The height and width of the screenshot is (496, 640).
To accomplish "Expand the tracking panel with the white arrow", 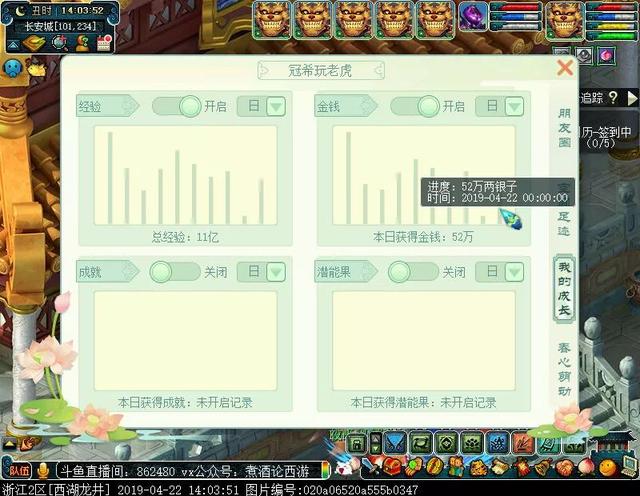I will click(x=631, y=98).
